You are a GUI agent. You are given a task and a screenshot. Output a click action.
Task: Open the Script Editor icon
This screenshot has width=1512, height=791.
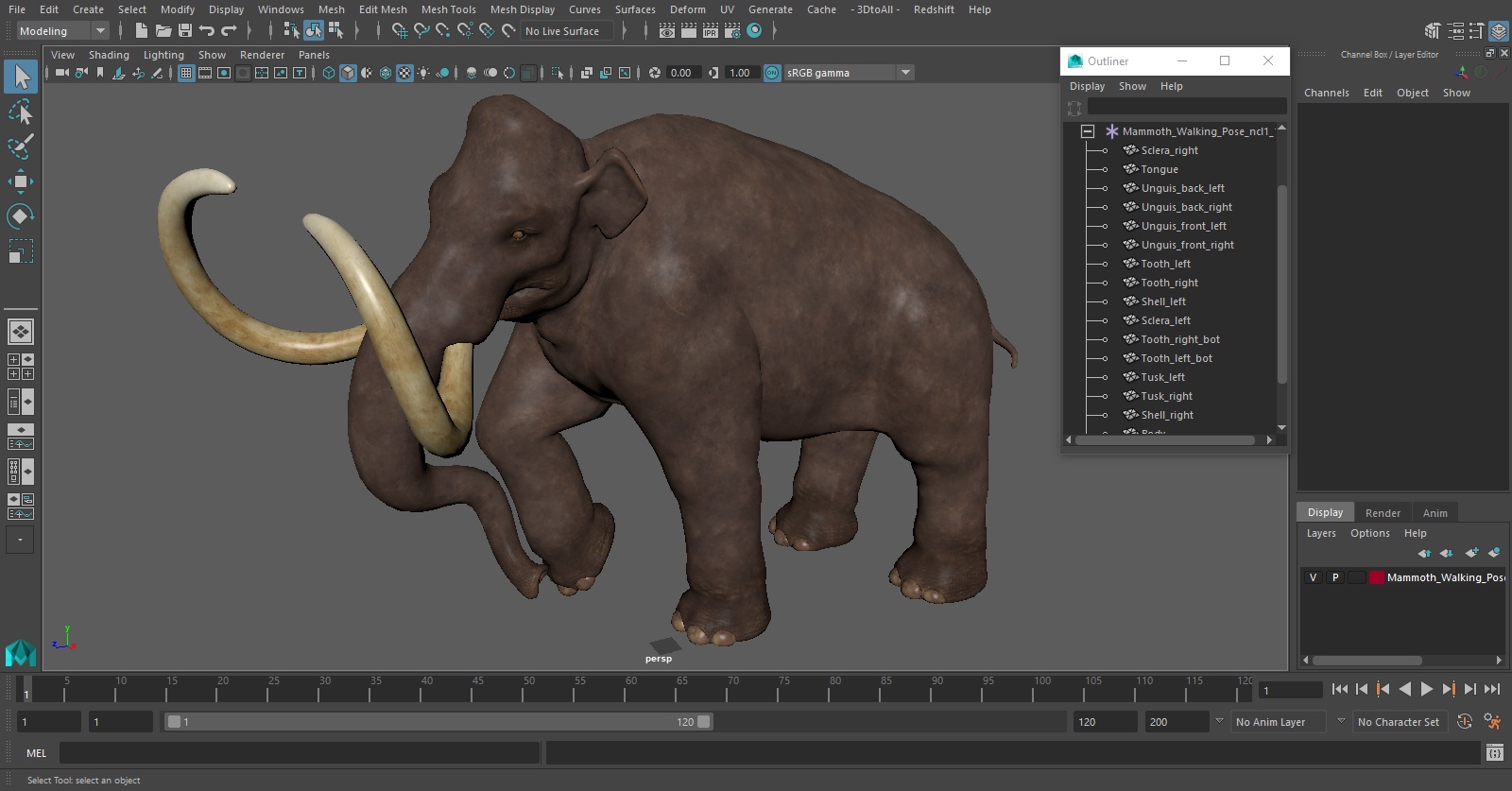[x=1495, y=753]
